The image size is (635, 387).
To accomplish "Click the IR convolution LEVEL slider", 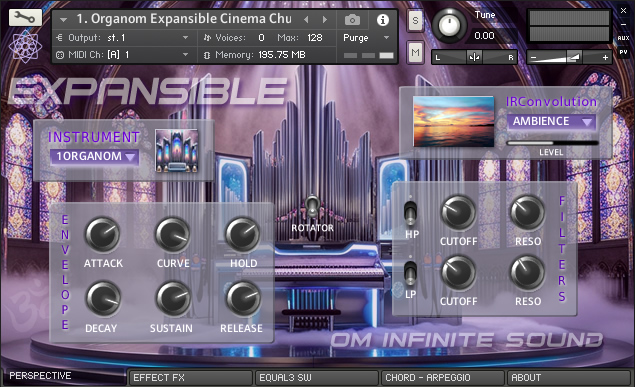I will point(552,143).
